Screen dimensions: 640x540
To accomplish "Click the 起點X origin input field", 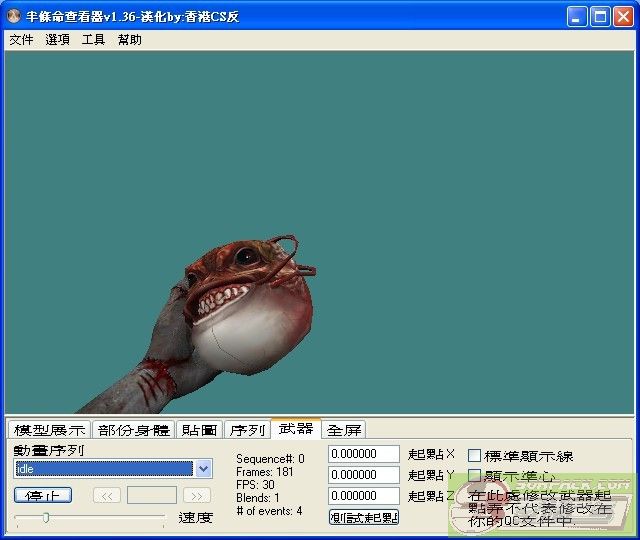I will pos(364,454).
